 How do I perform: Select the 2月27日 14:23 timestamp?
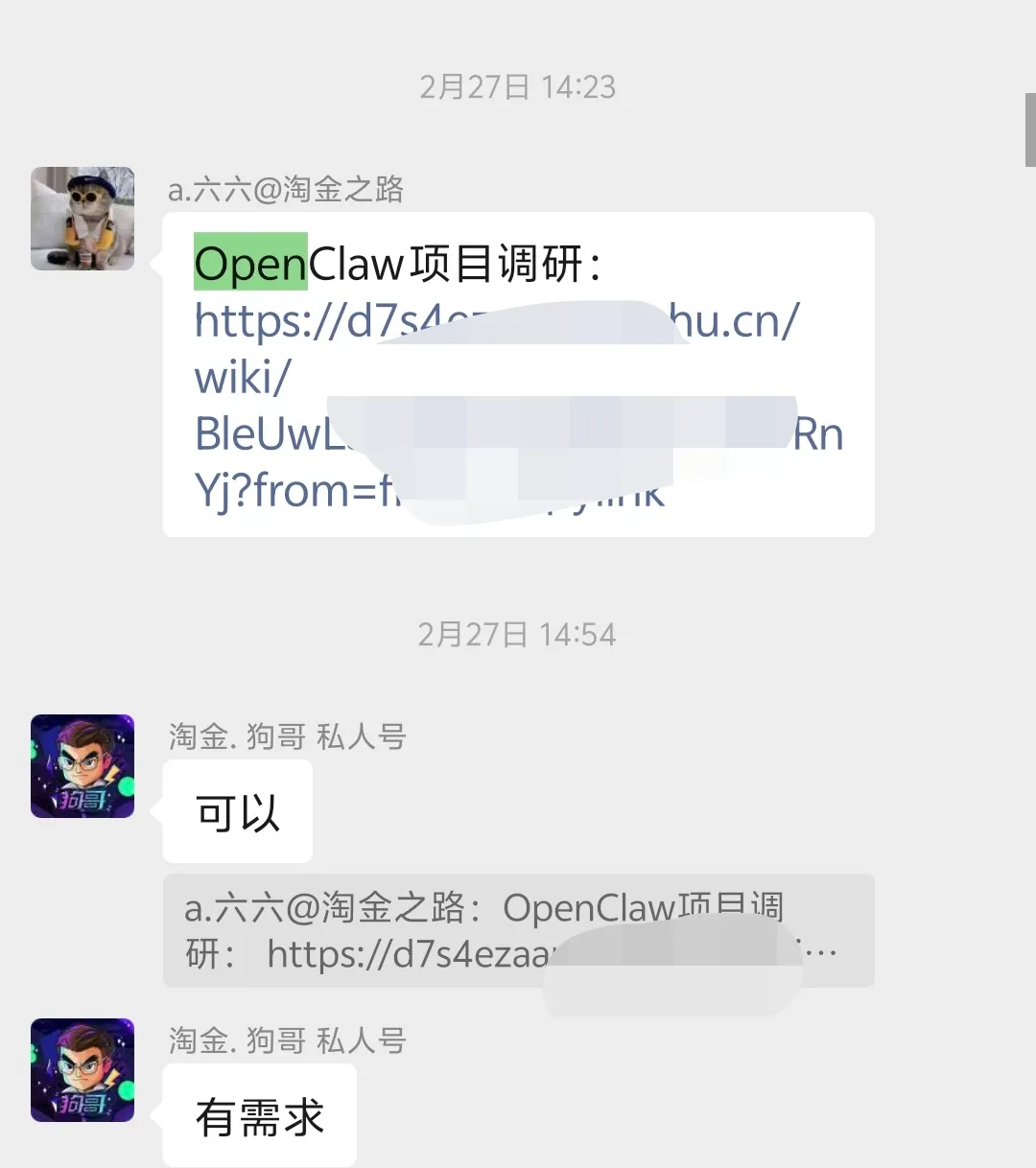point(518,87)
